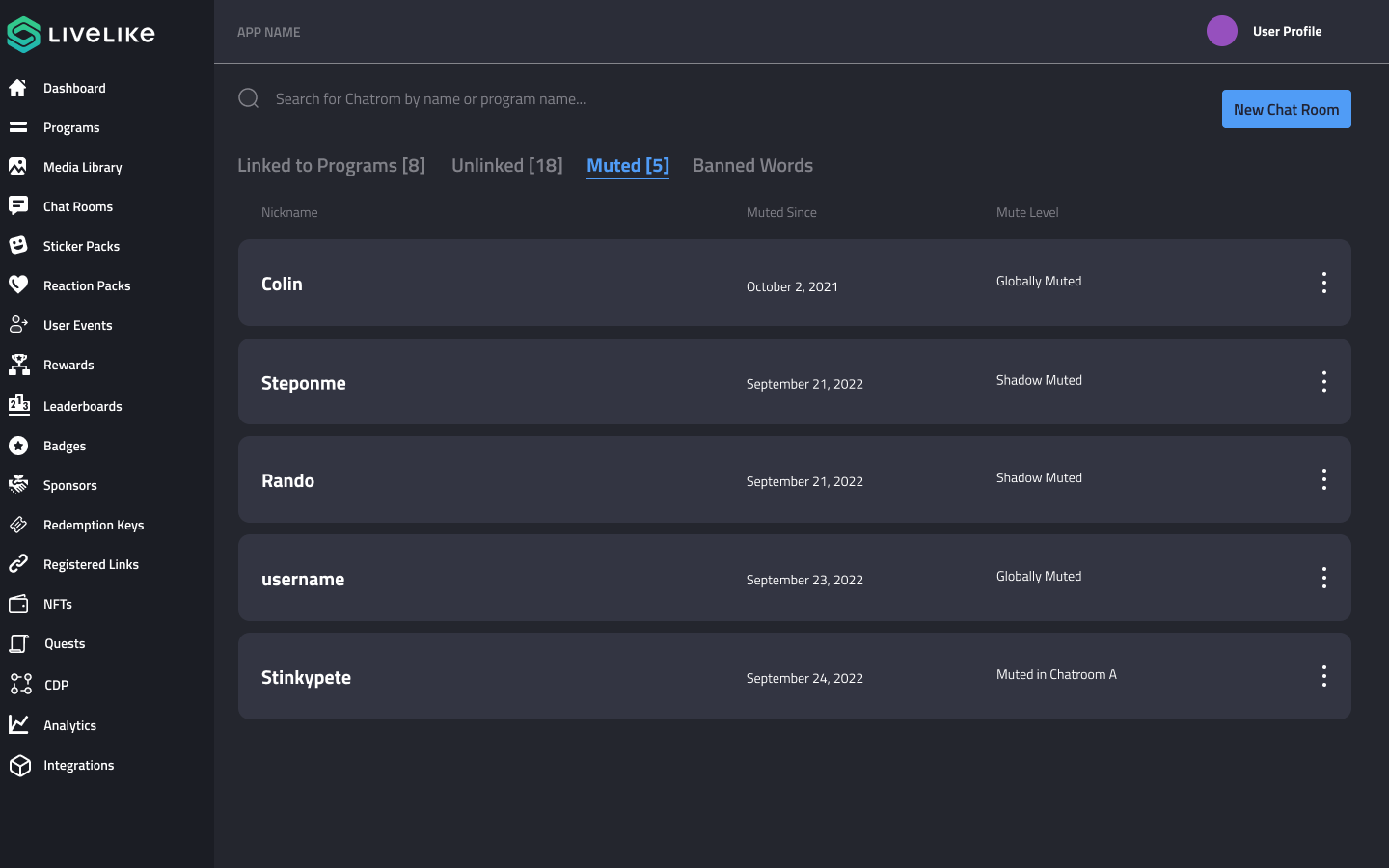
Task: Open options menu for Steponme
Action: [1324, 382]
